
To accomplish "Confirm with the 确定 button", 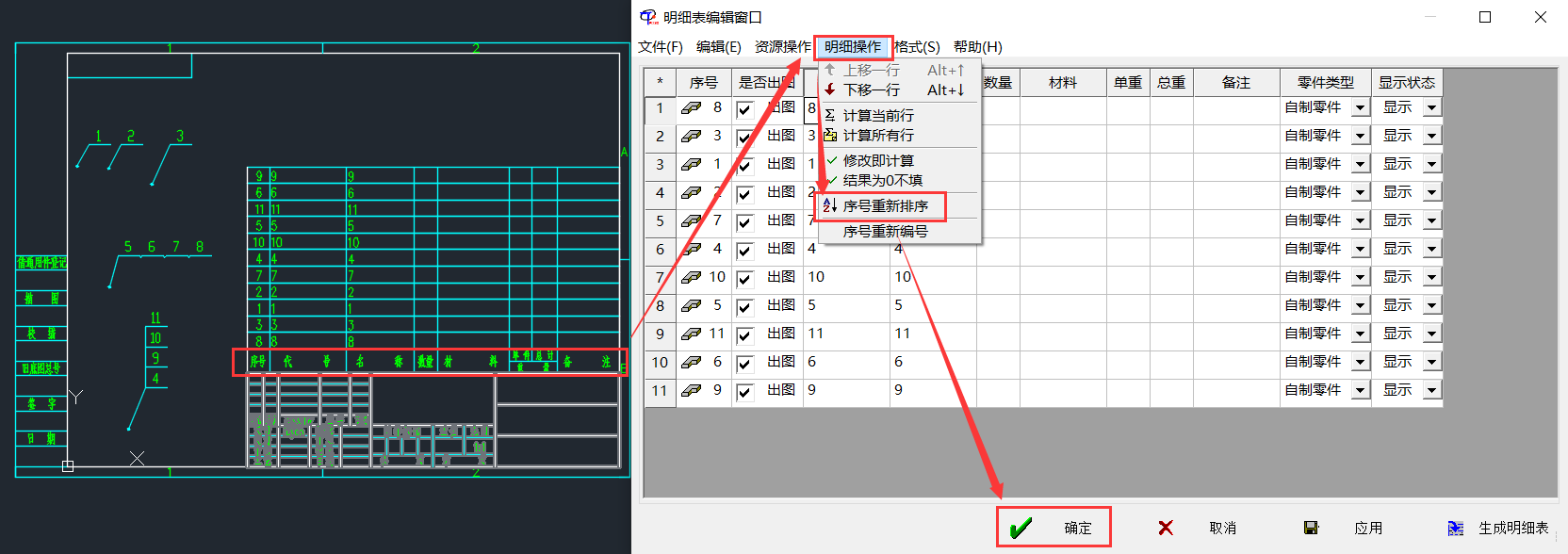I will point(1053,528).
